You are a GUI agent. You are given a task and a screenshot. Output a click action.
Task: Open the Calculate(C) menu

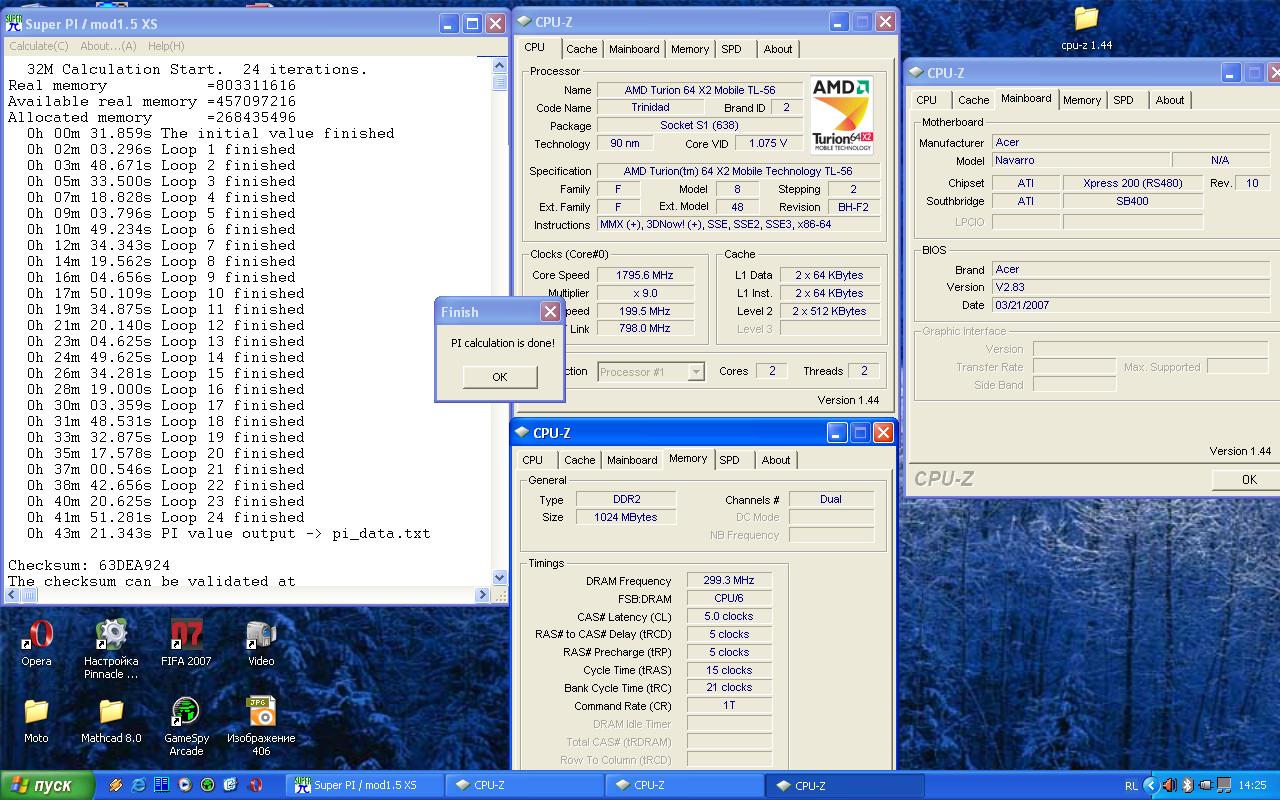coord(39,46)
